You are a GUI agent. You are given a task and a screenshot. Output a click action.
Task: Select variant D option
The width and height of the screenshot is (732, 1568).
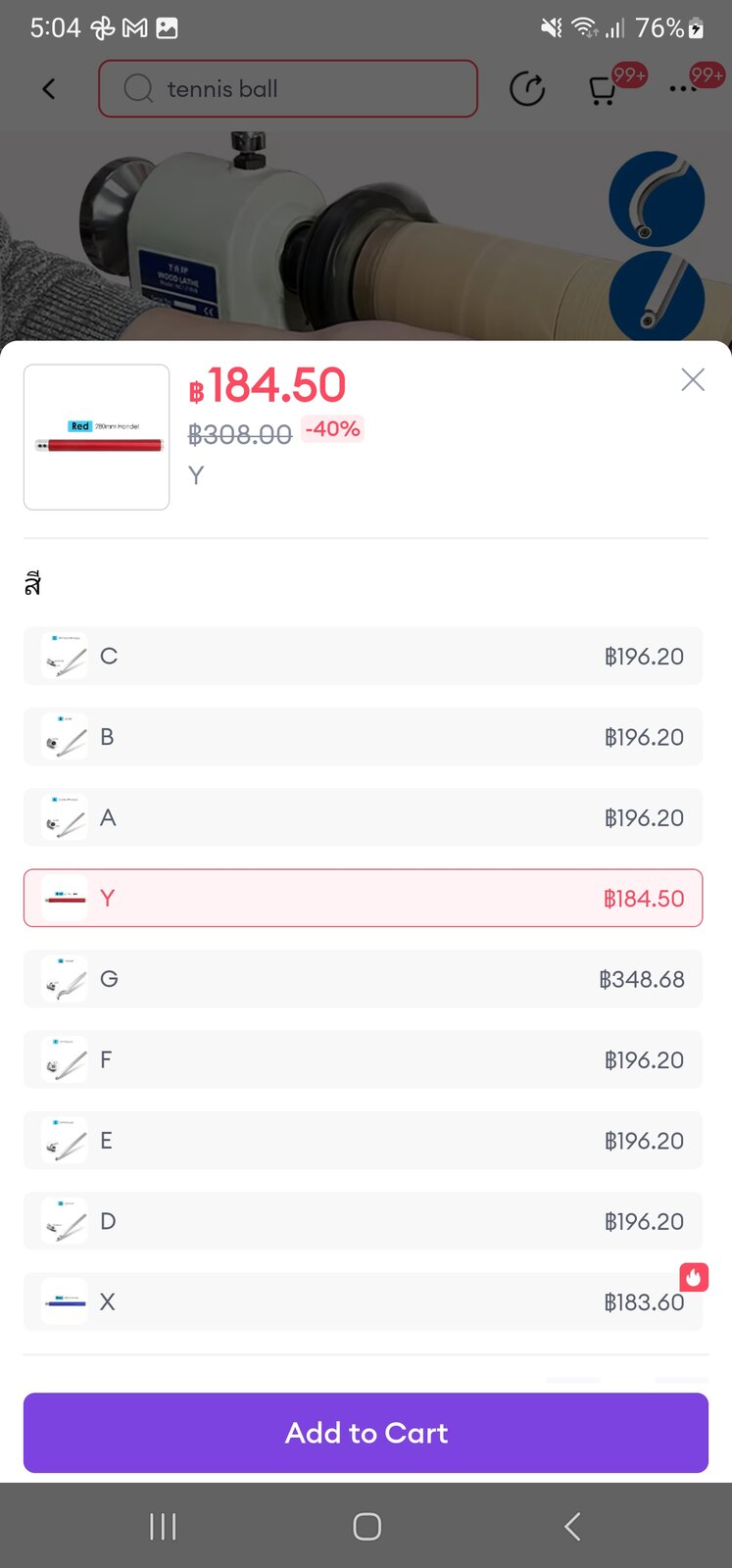coord(363,1221)
